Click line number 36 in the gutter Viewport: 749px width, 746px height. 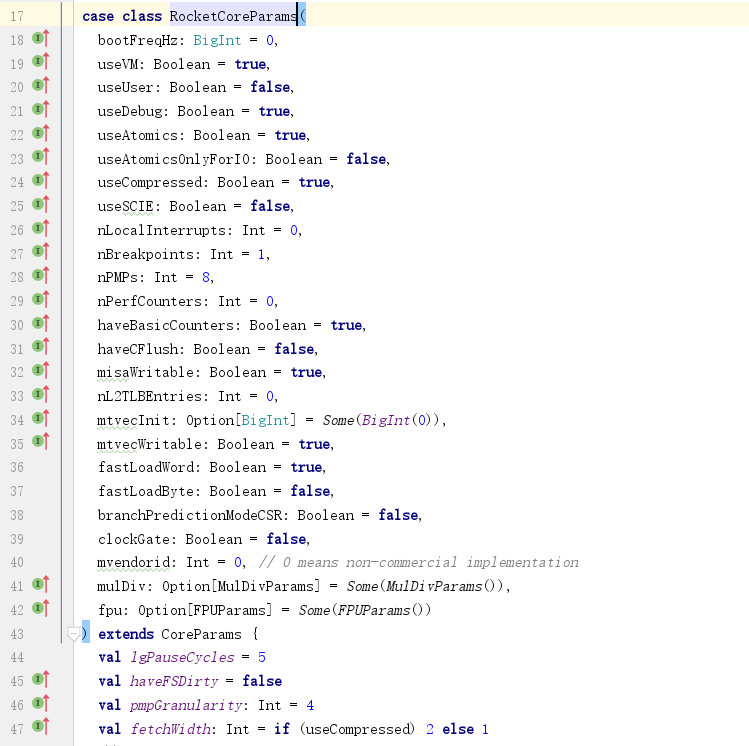click(x=17, y=468)
